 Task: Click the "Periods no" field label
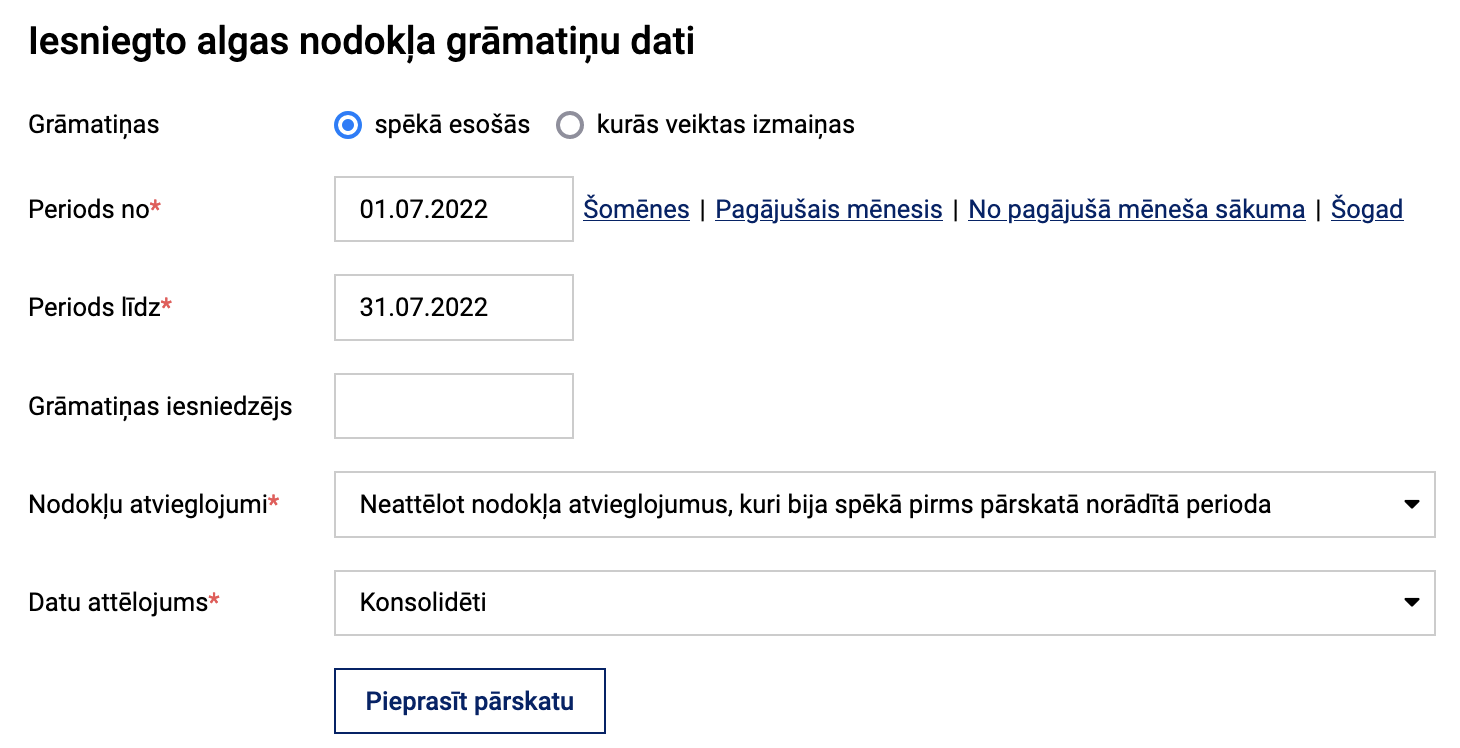(89, 210)
